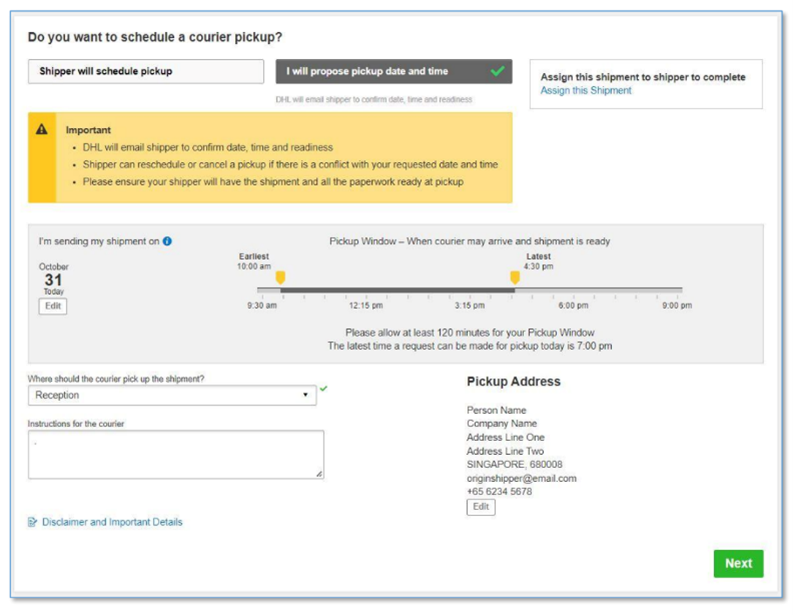Viewport: 793px width, 615px height.
Task: Click green tick beside Reception dropdown
Action: point(324,388)
